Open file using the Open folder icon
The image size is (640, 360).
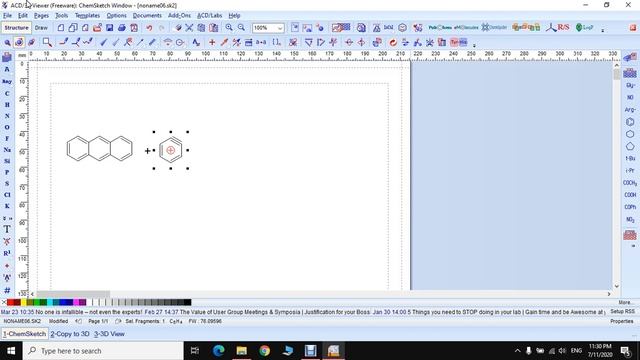pyautogui.click(x=97, y=28)
